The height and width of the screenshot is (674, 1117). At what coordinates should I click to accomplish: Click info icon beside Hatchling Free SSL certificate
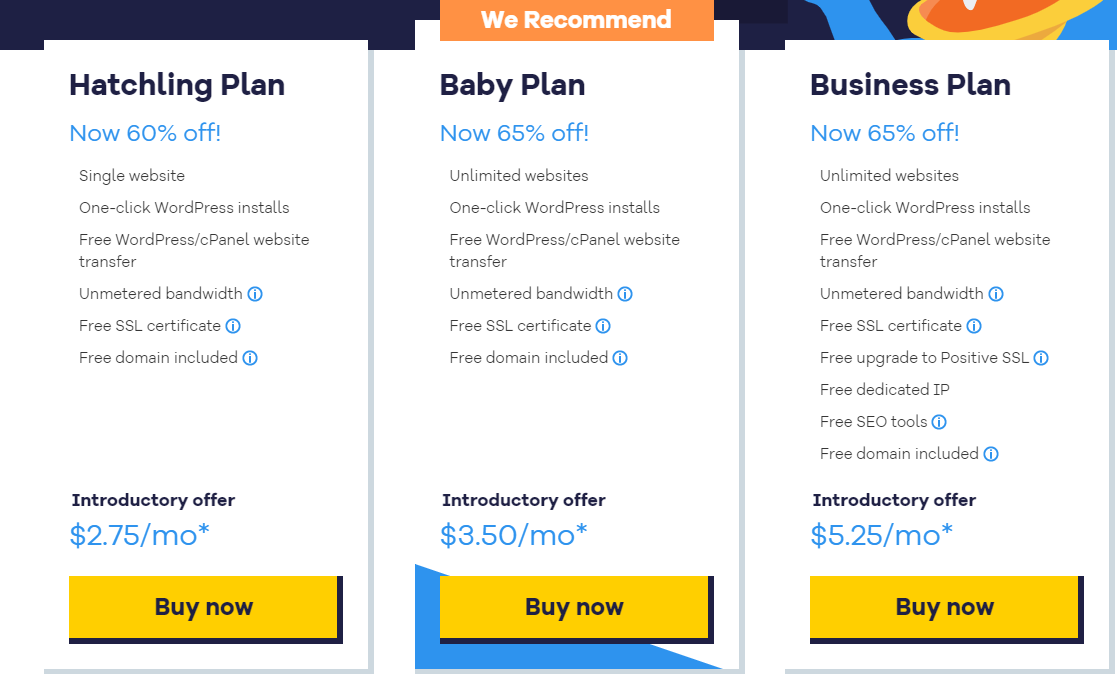click(233, 326)
